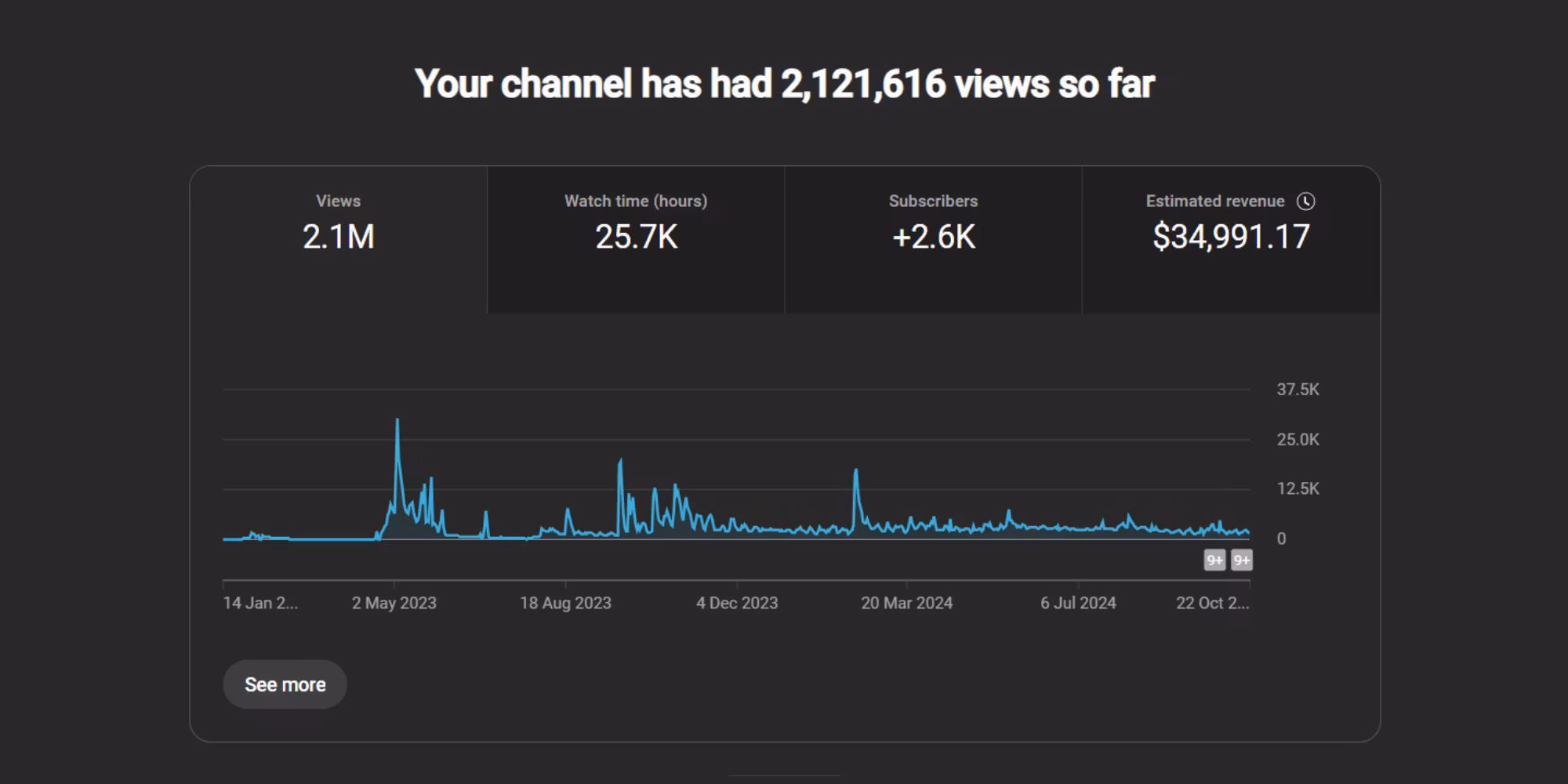
Task: Click the clock icon beside Estimated revenue
Action: (1305, 201)
